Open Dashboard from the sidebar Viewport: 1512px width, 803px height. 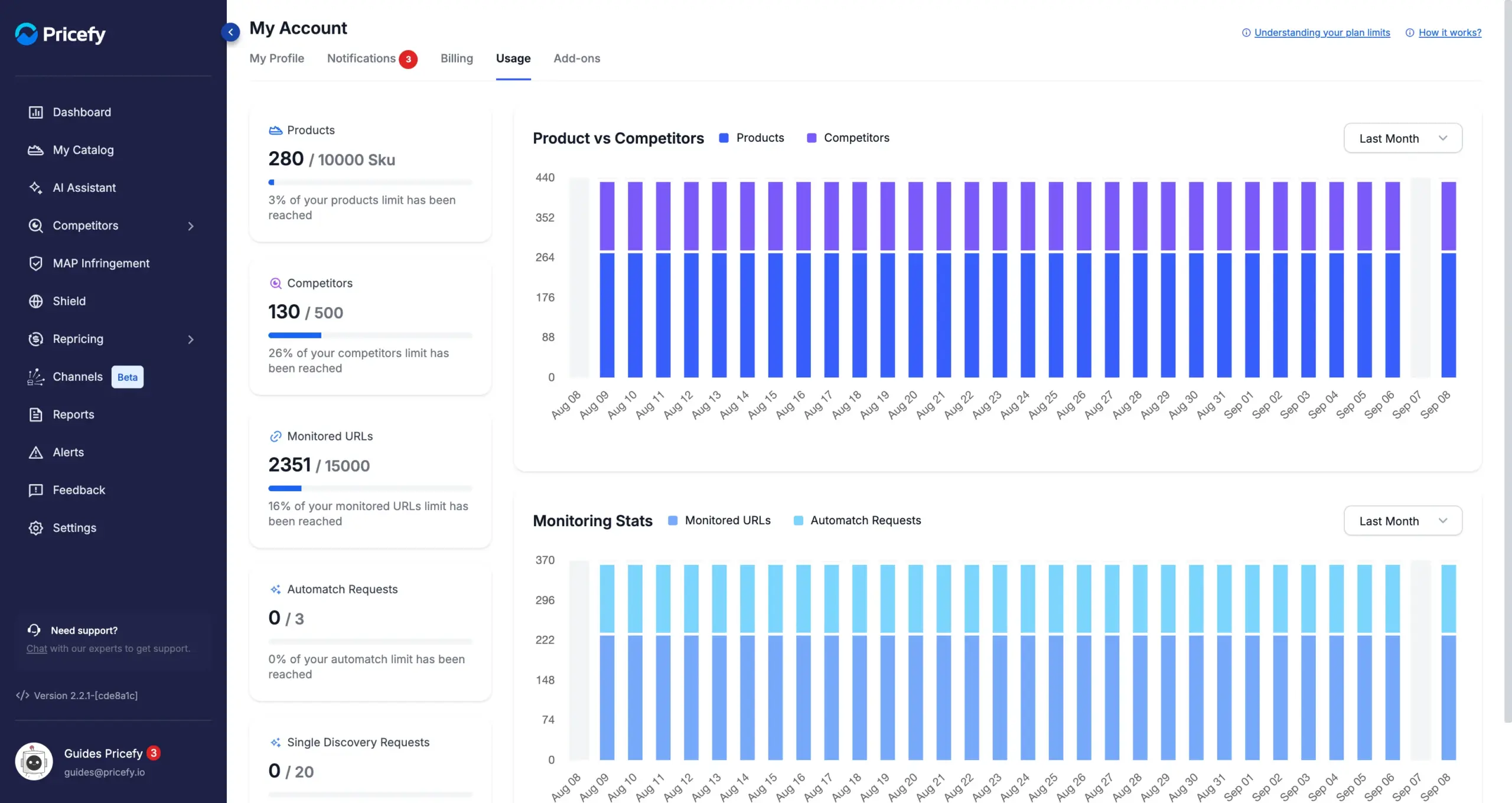[82, 112]
